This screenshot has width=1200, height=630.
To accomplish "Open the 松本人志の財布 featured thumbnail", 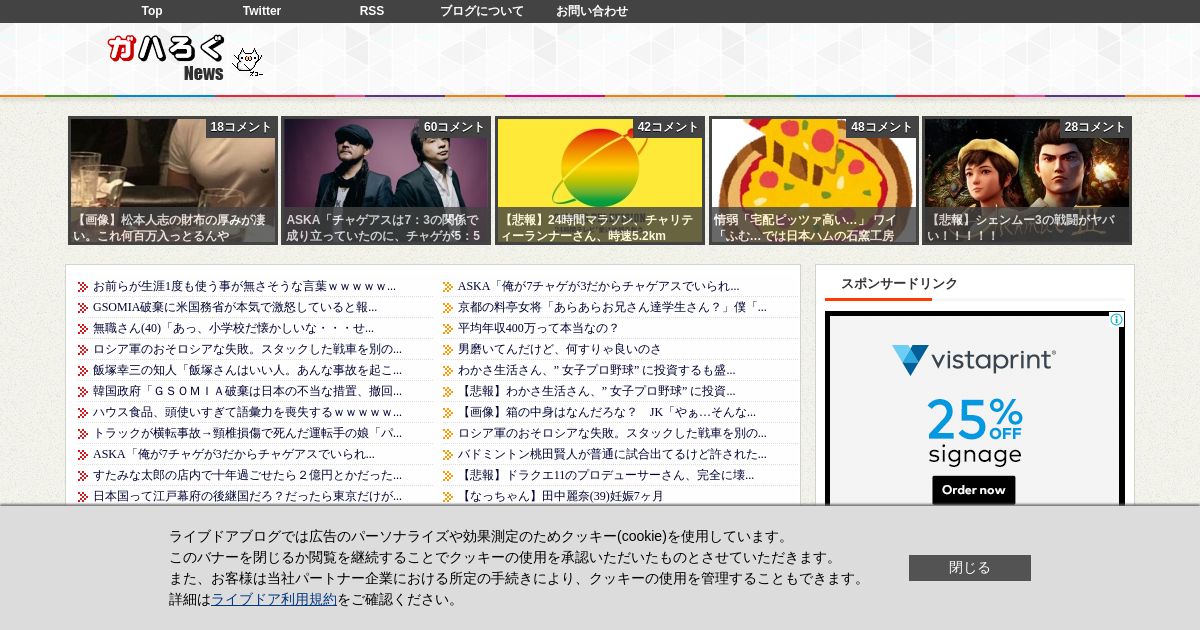I will click(x=173, y=181).
